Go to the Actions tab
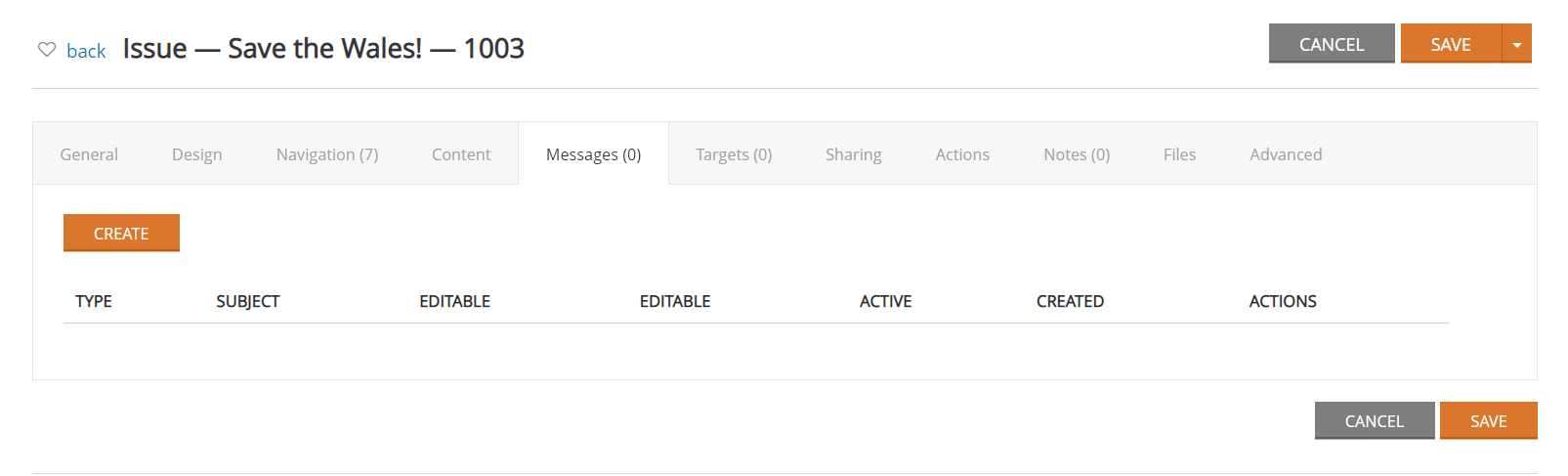1568x476 pixels. (962, 154)
